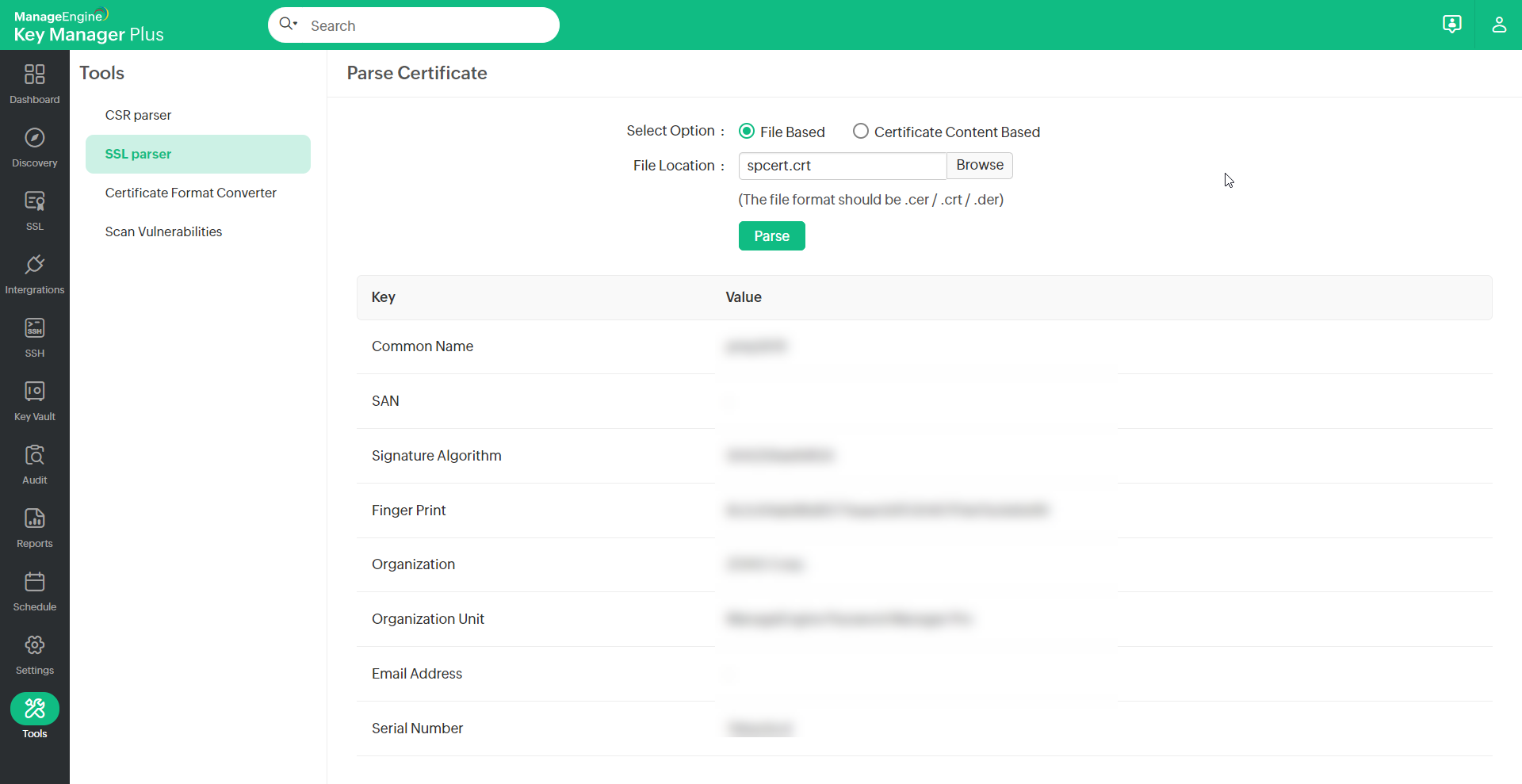Click the File Location input field
The width and height of the screenshot is (1522, 784).
843,166
